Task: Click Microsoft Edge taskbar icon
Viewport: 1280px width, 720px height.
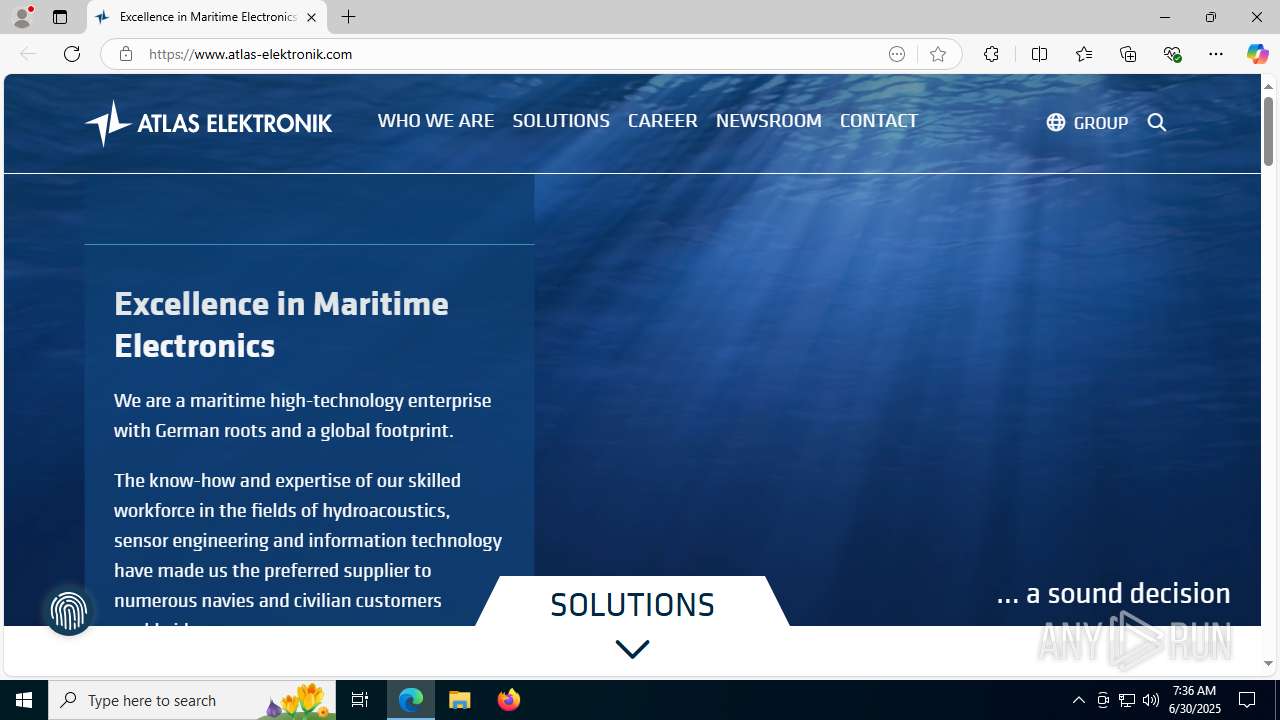Action: pos(411,700)
